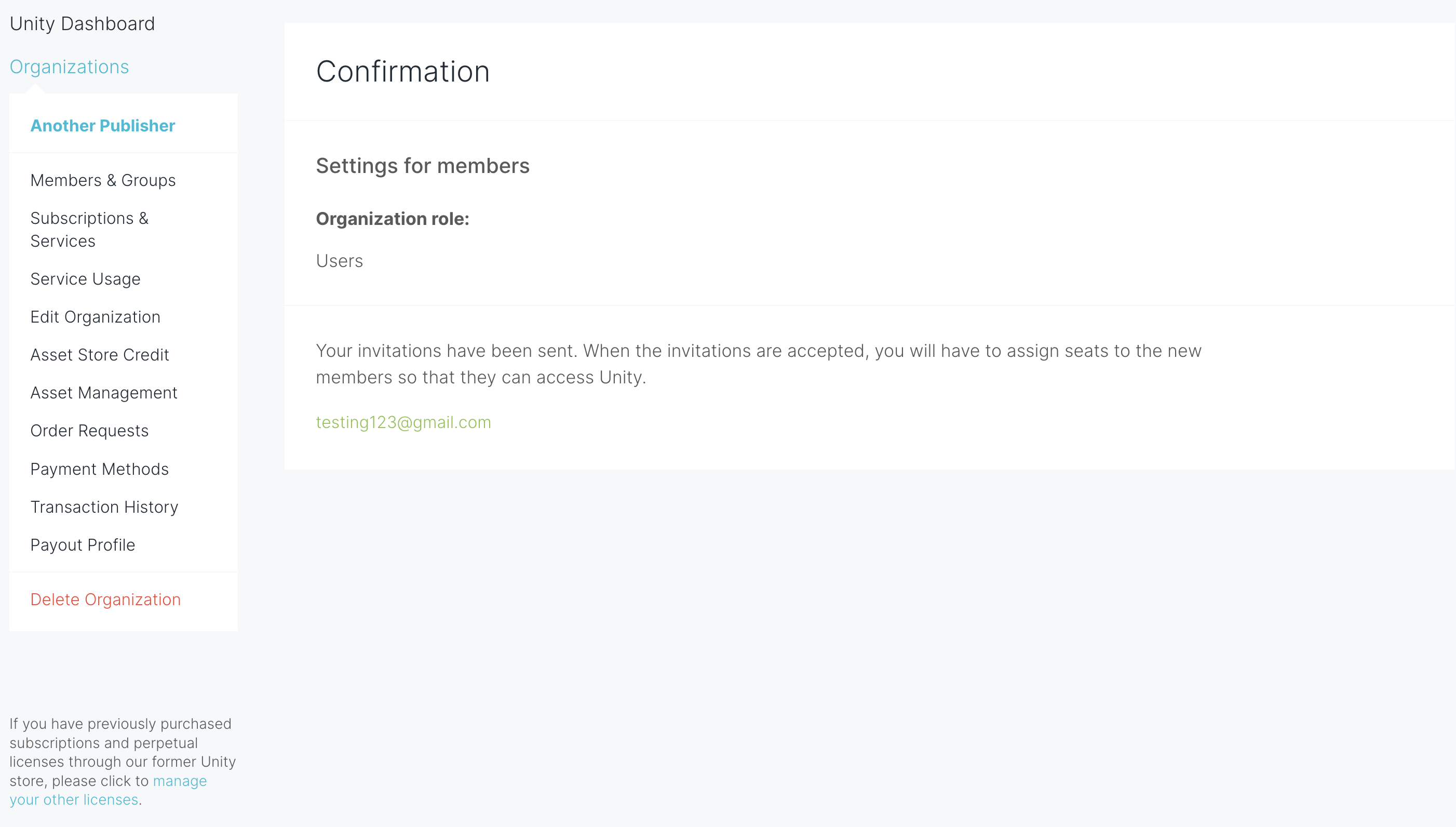This screenshot has width=1456, height=827.
Task: Open Payment Methods
Action: (99, 469)
